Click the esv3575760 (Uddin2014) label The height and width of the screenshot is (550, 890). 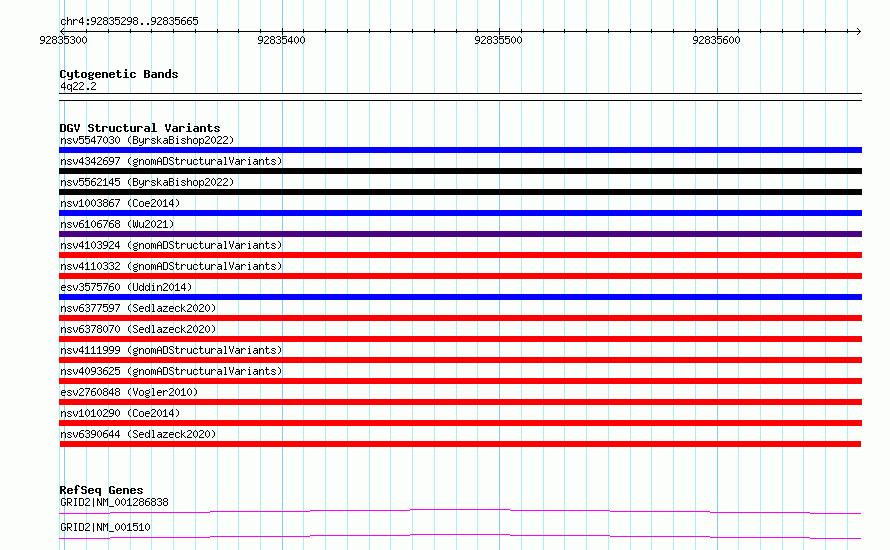pos(126,287)
